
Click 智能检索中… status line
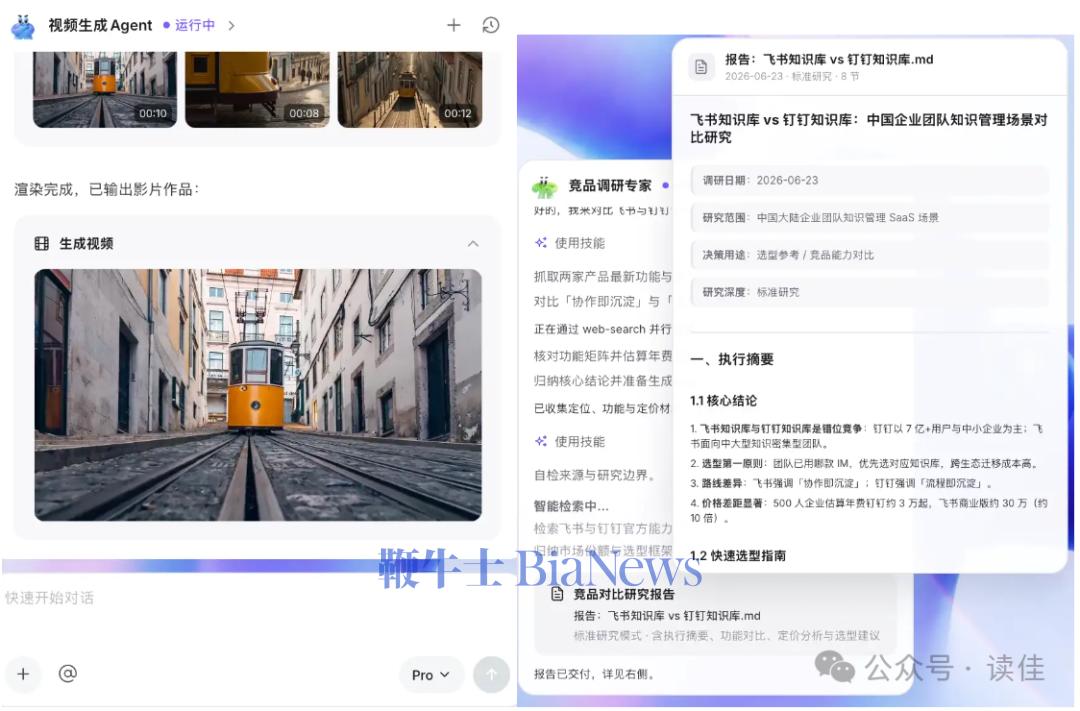click(x=571, y=506)
